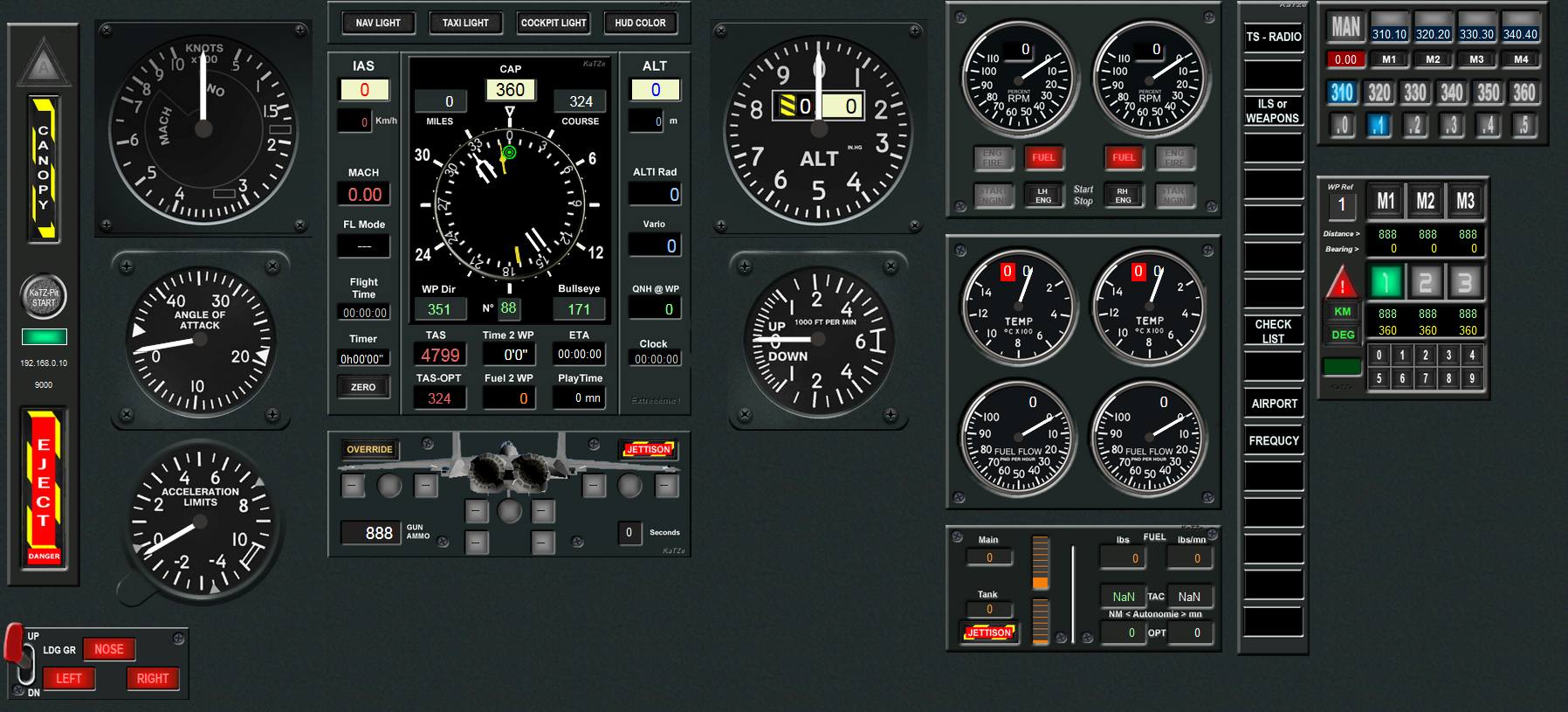Screen dimensions: 1568x712
Task: Select the 320 radio frequency preset
Action: pyautogui.click(x=1379, y=93)
